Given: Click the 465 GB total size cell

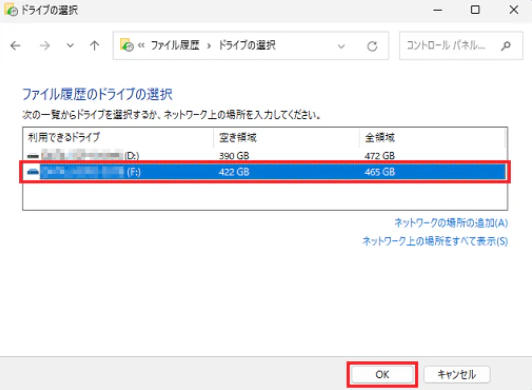Looking at the screenshot, I should pos(380,172).
